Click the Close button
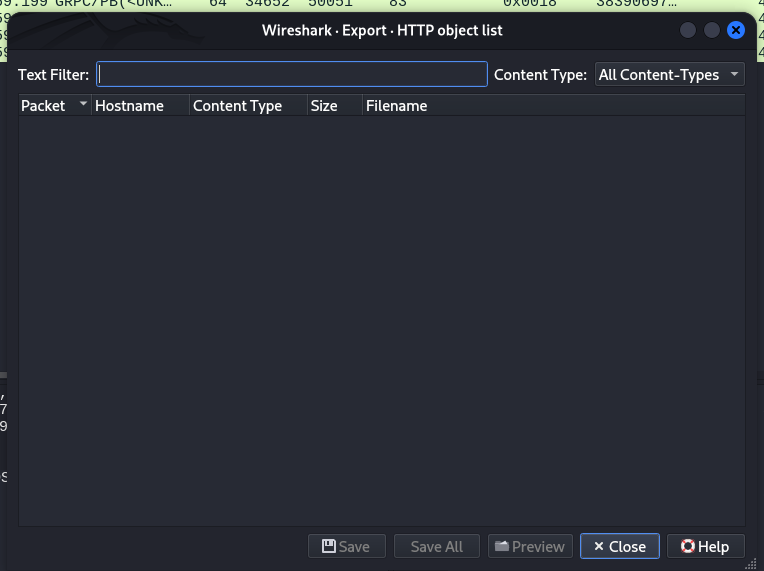Viewport: 764px width, 571px height. click(x=620, y=546)
